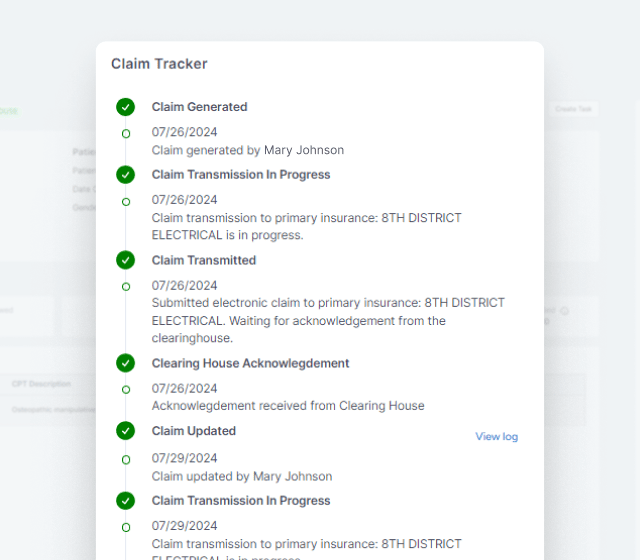This screenshot has height=560, width=640.
Task: Click 'Claim updated by Mary Johnson' text
Action: (241, 476)
